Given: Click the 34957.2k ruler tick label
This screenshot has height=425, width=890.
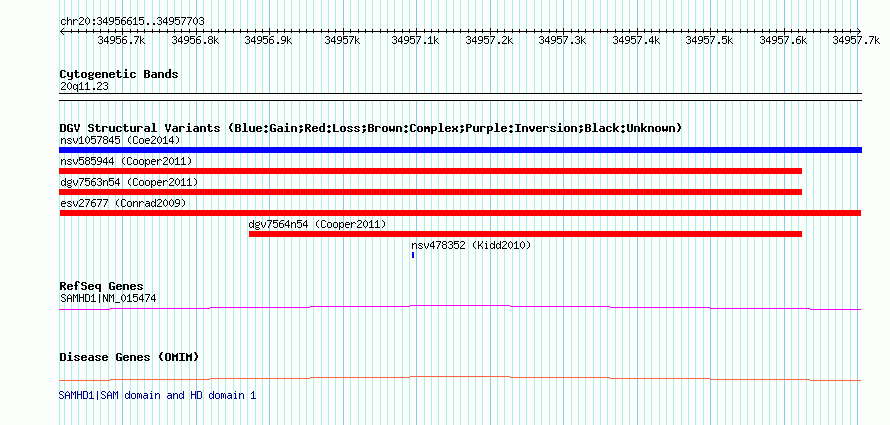Looking at the screenshot, I should click(x=489, y=40).
